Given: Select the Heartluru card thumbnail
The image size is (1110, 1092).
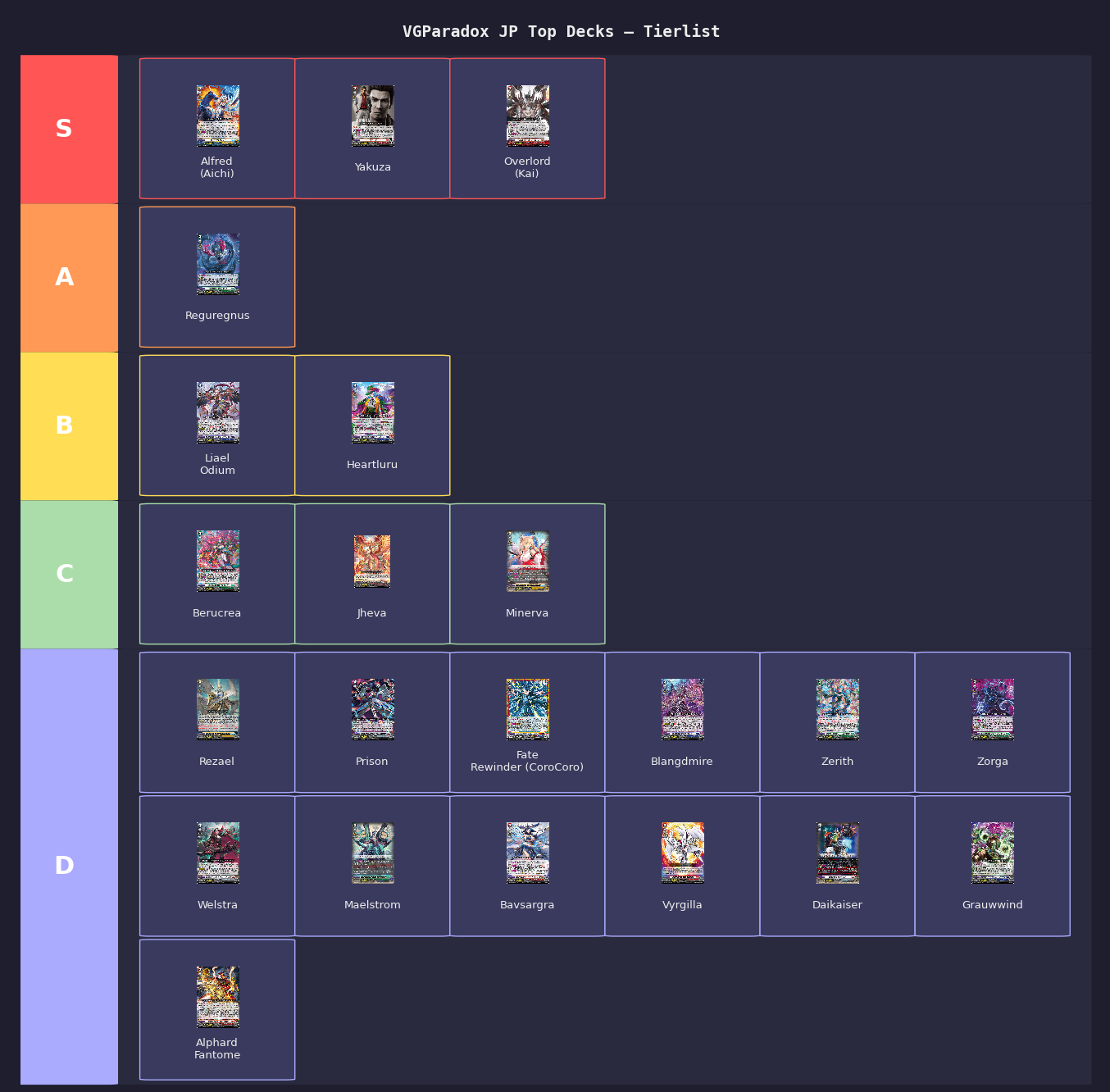Looking at the screenshot, I should (373, 412).
